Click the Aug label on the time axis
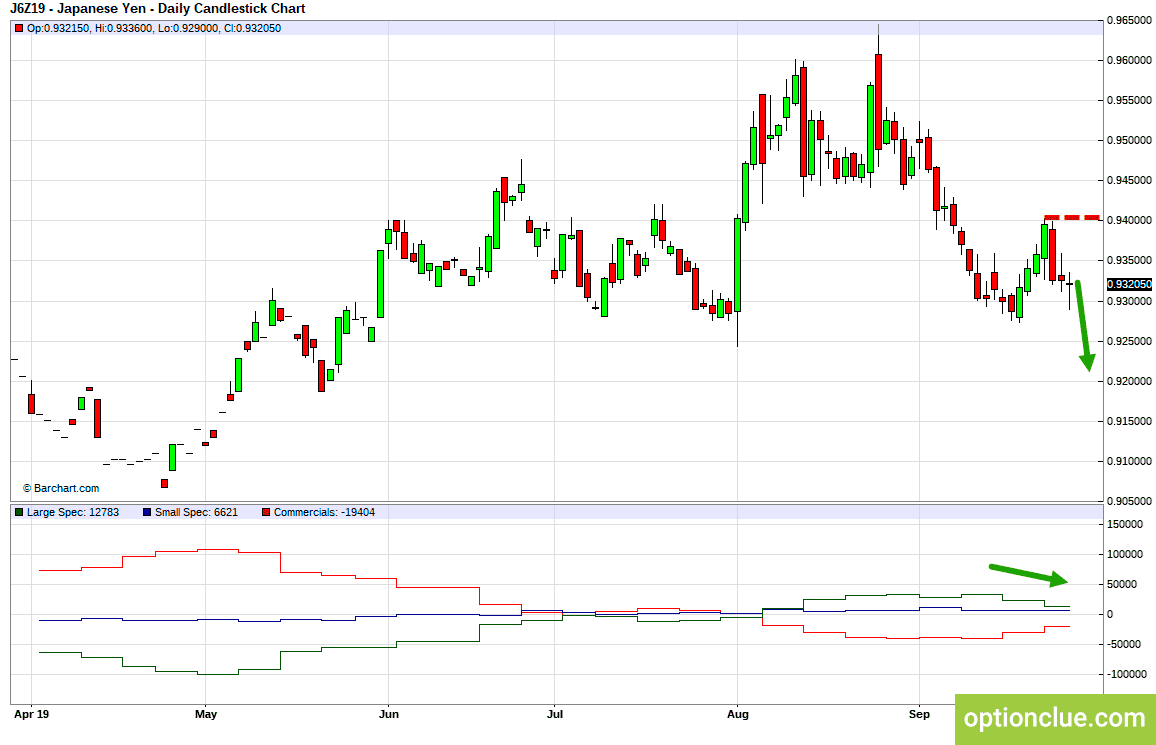 click(x=737, y=714)
